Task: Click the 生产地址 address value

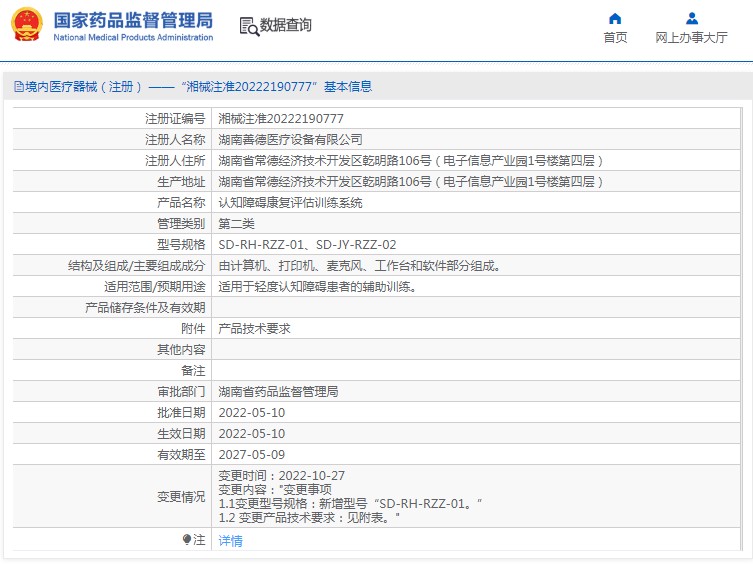Action: pyautogui.click(x=411, y=182)
